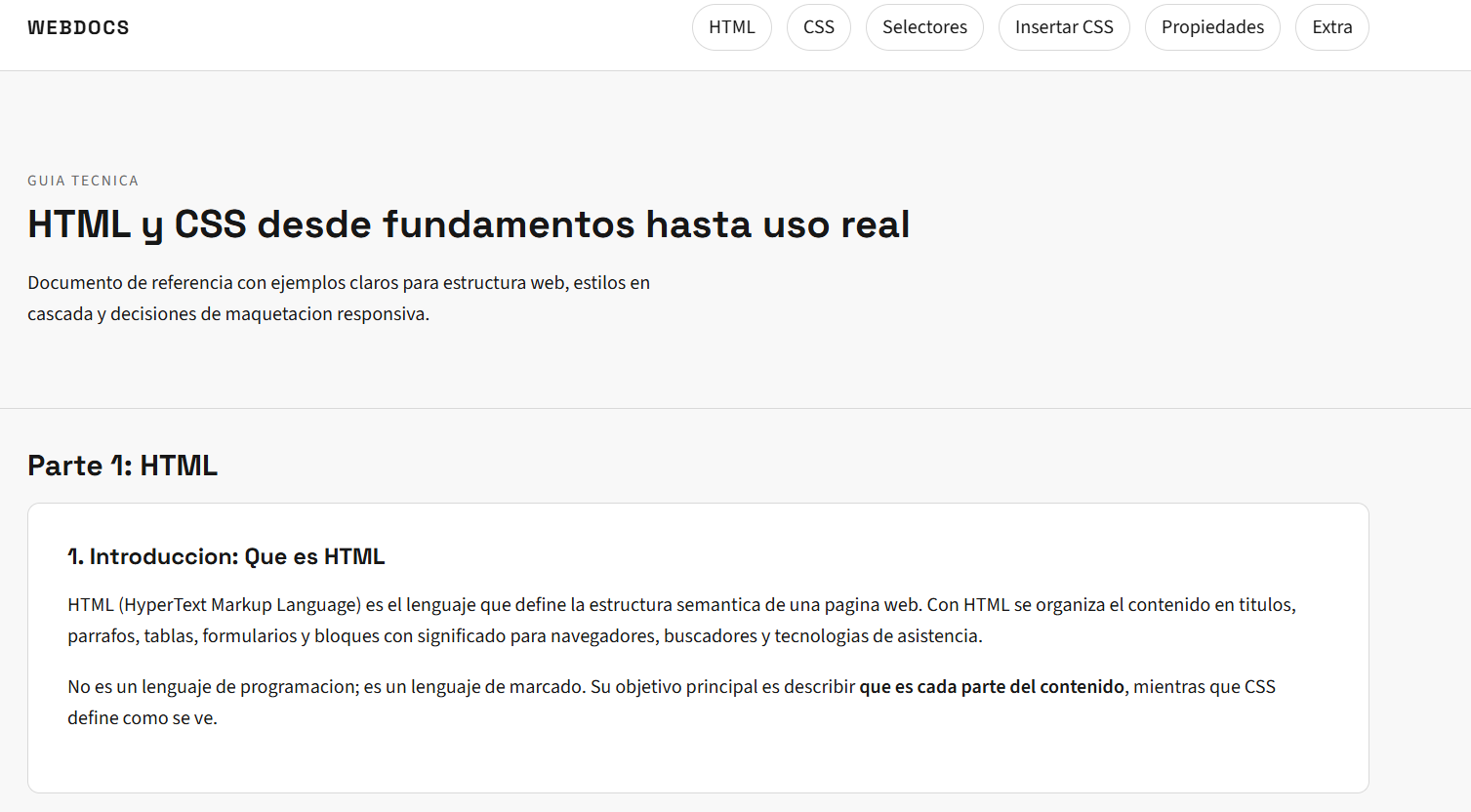Viewport: 1471px width, 812px height.
Task: View the Propiedades section
Action: (x=1212, y=26)
